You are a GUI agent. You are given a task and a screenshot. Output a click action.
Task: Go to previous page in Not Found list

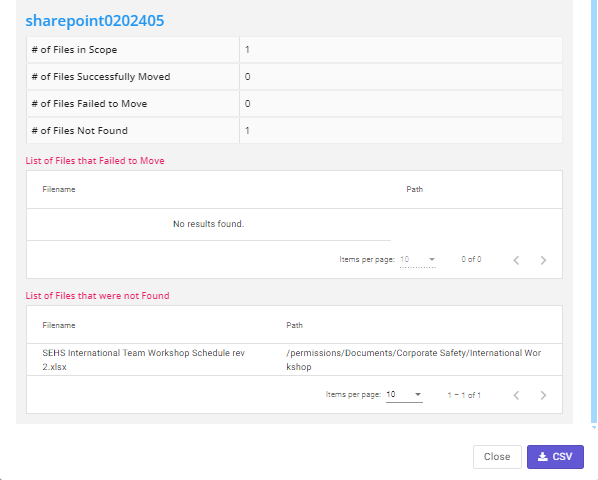click(x=516, y=395)
